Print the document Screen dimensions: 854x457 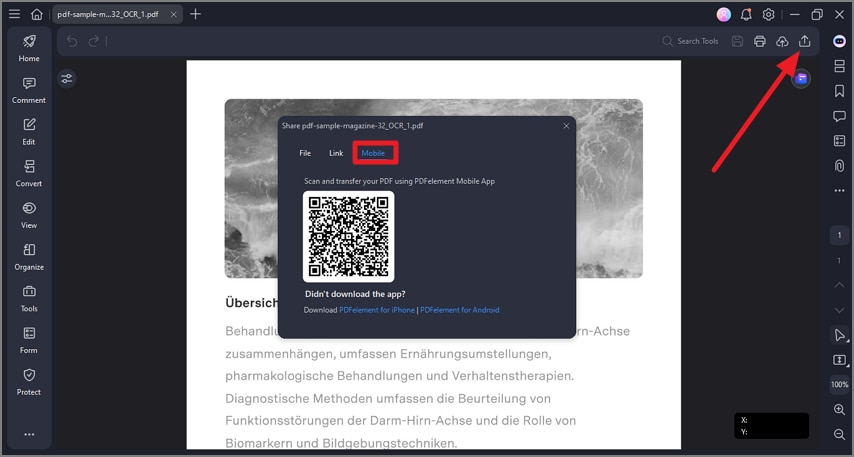(760, 41)
